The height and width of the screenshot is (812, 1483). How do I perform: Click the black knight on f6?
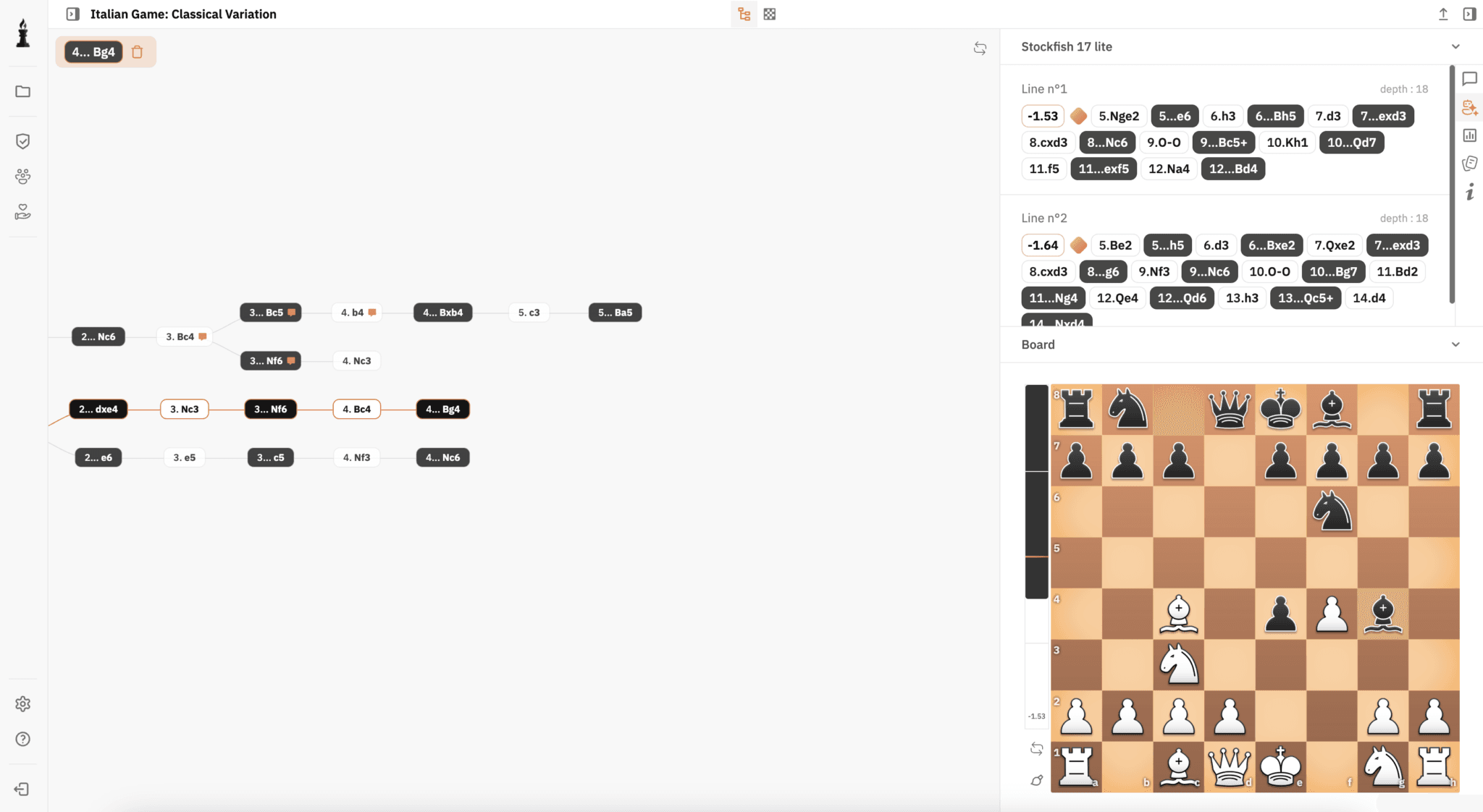click(x=1332, y=512)
